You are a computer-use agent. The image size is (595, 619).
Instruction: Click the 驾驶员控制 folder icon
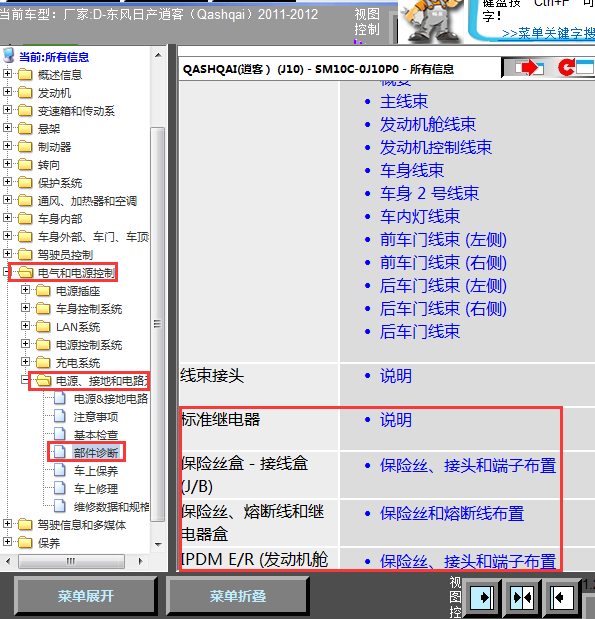(x=25, y=254)
